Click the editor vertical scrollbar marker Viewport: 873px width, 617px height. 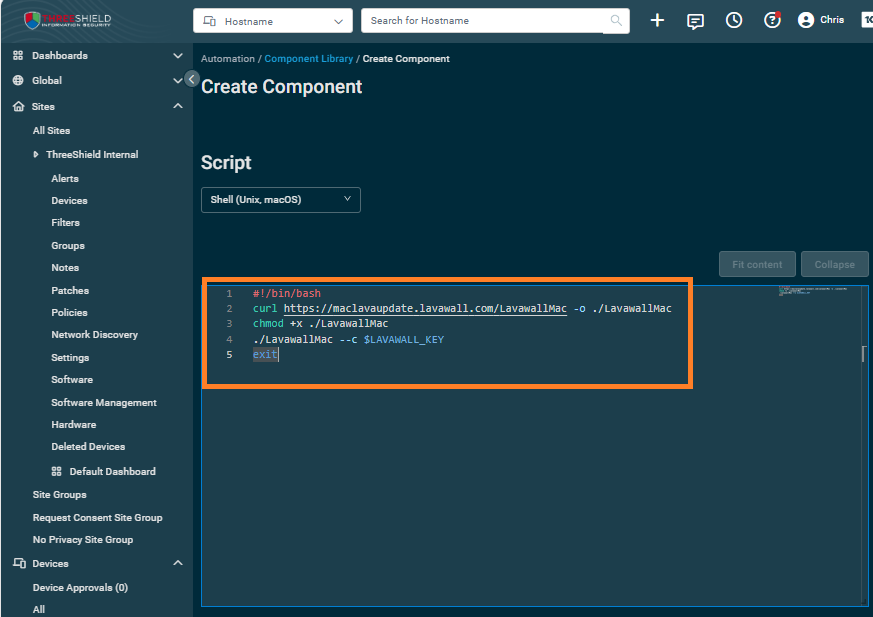click(x=864, y=354)
